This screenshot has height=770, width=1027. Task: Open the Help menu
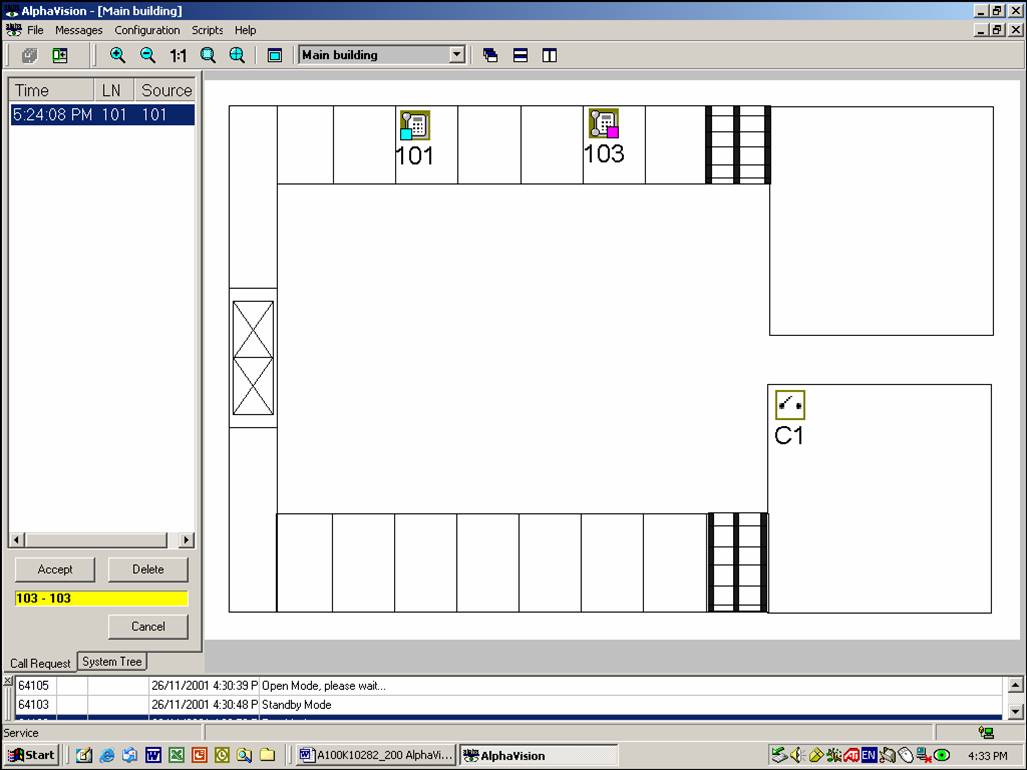[245, 30]
